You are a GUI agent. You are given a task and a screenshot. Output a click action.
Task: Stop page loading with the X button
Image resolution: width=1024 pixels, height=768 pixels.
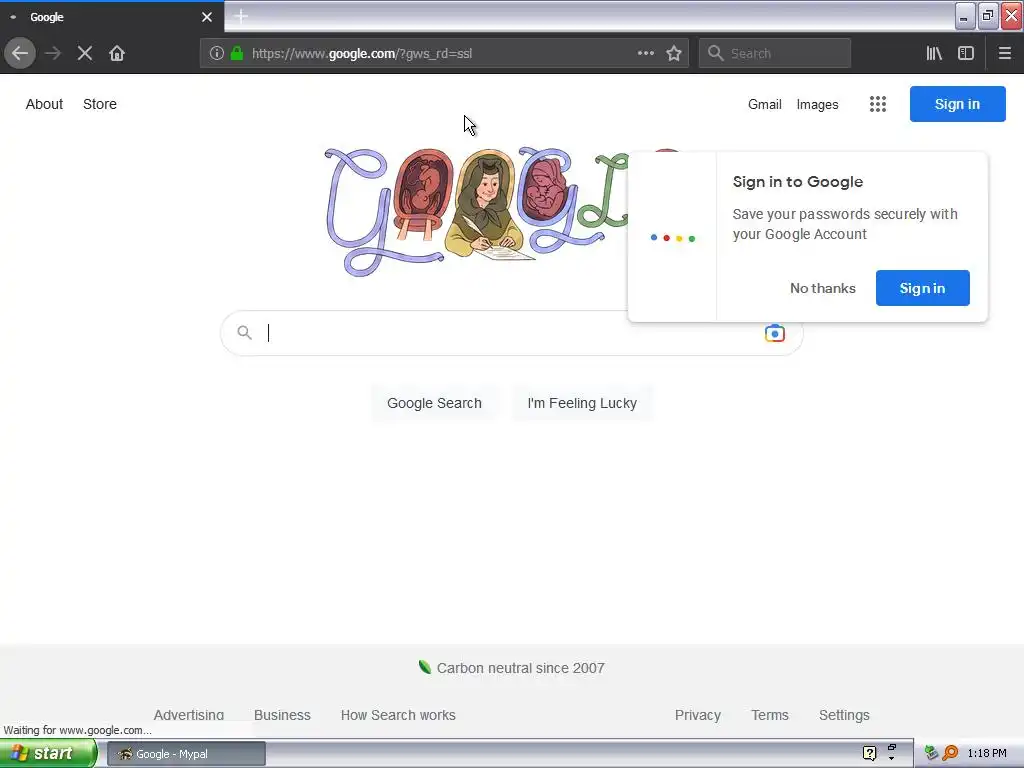pyautogui.click(x=85, y=53)
